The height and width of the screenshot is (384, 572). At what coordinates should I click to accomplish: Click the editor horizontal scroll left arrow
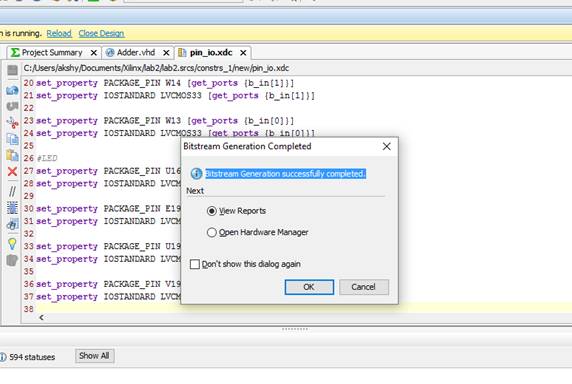(x=41, y=317)
